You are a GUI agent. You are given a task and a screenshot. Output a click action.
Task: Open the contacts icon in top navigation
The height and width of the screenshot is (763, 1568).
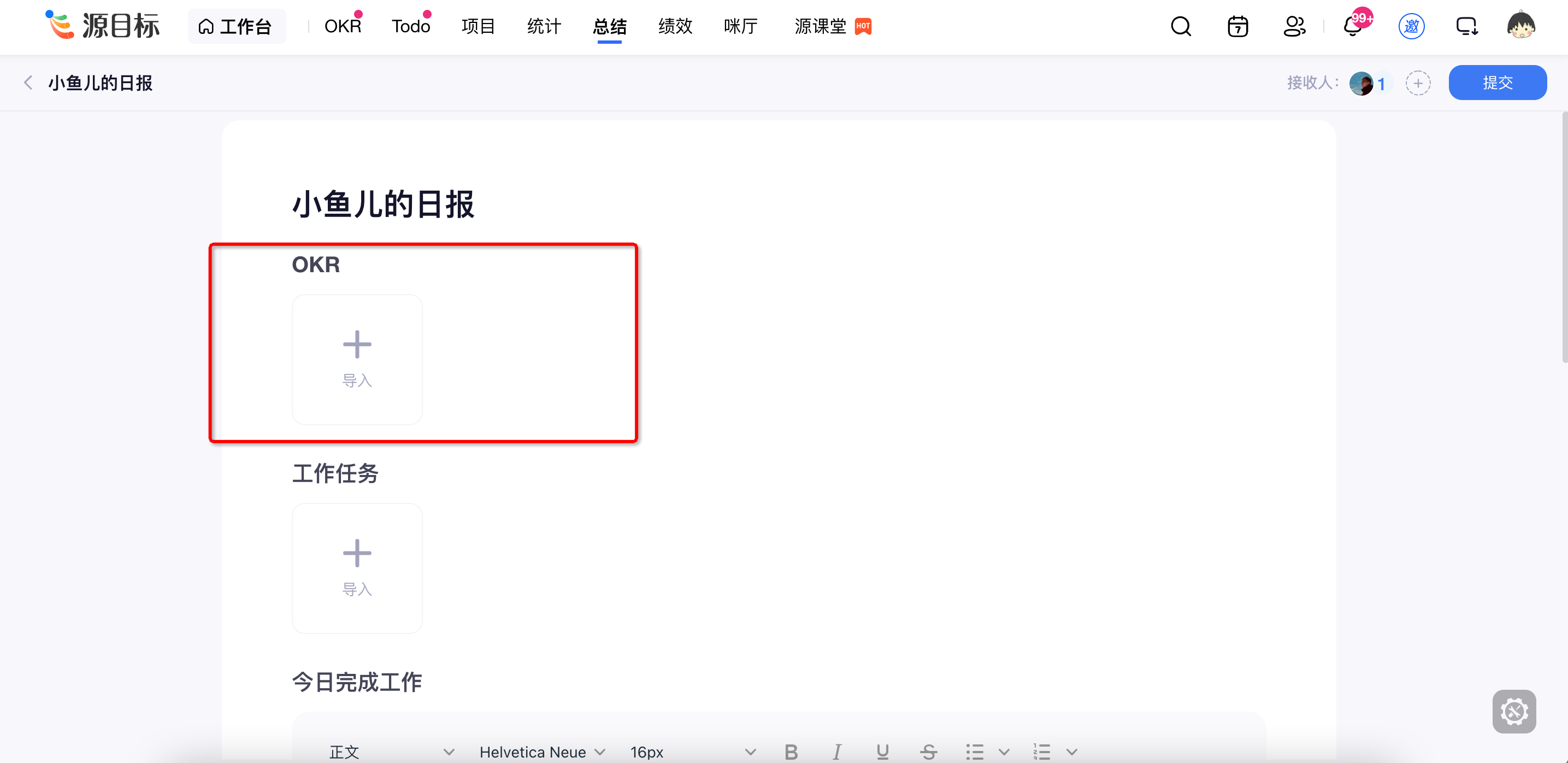pos(1294,26)
